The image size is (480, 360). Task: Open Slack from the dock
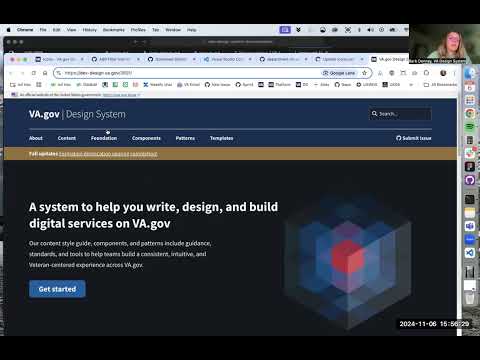click(x=470, y=153)
